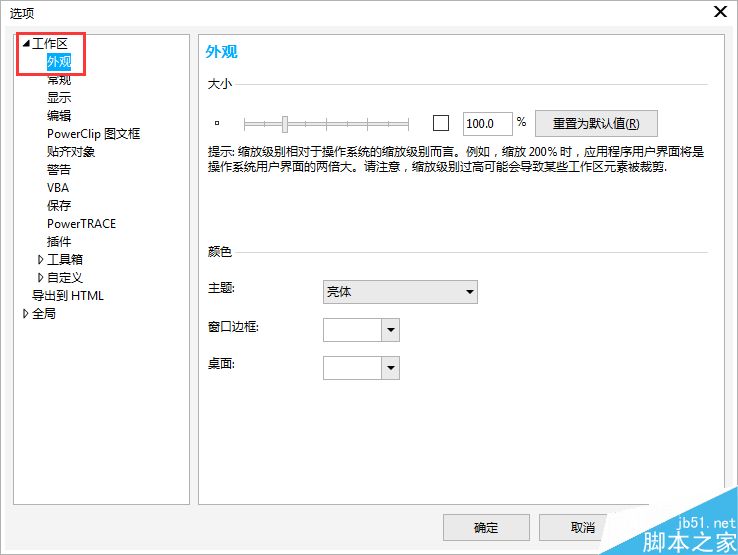
Task: Open 贴齐对象 settings
Action: (x=71, y=152)
